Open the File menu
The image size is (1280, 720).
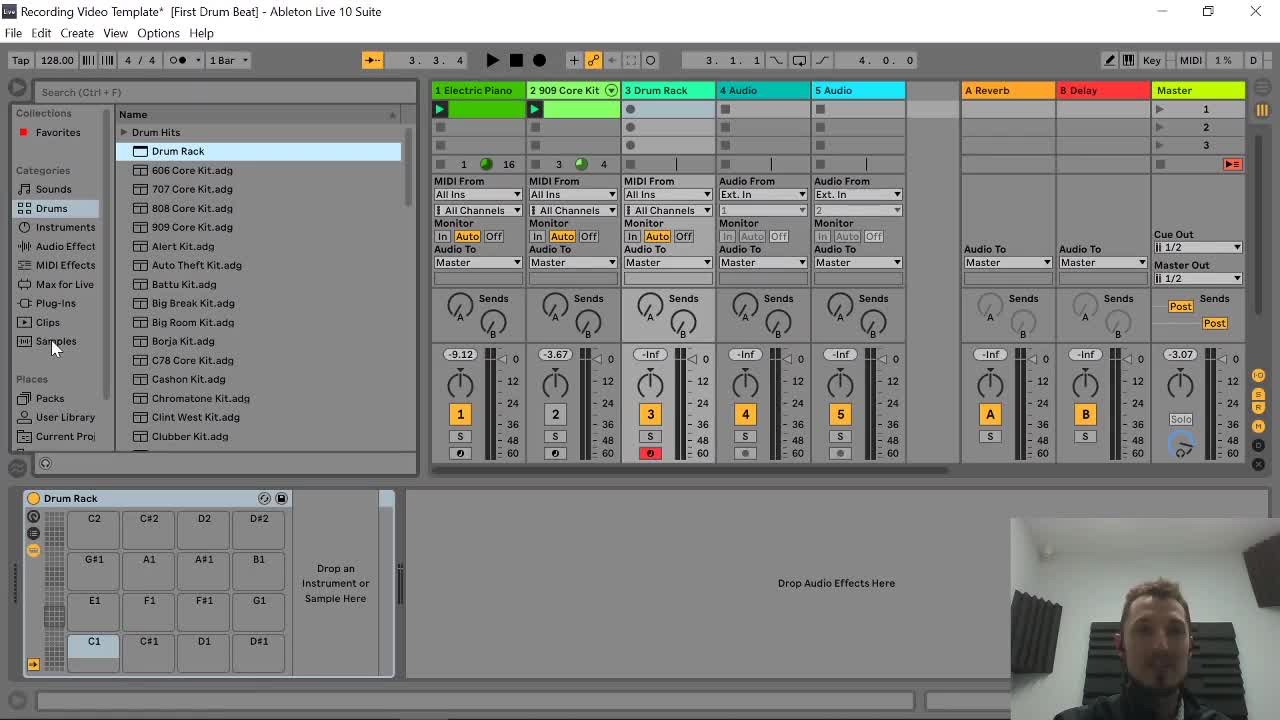pyautogui.click(x=13, y=33)
